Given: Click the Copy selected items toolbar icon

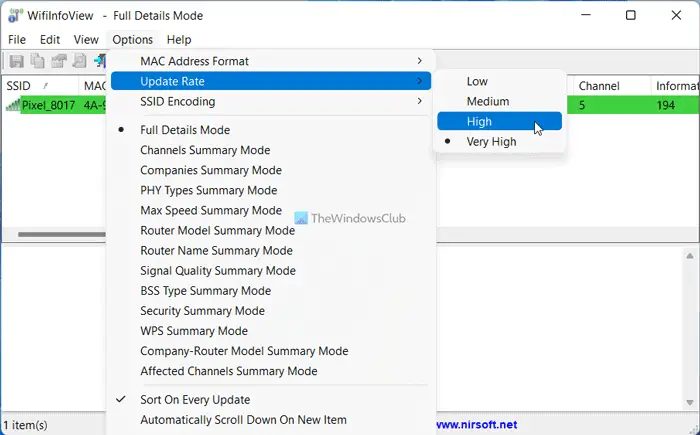Looking at the screenshot, I should (38, 61).
